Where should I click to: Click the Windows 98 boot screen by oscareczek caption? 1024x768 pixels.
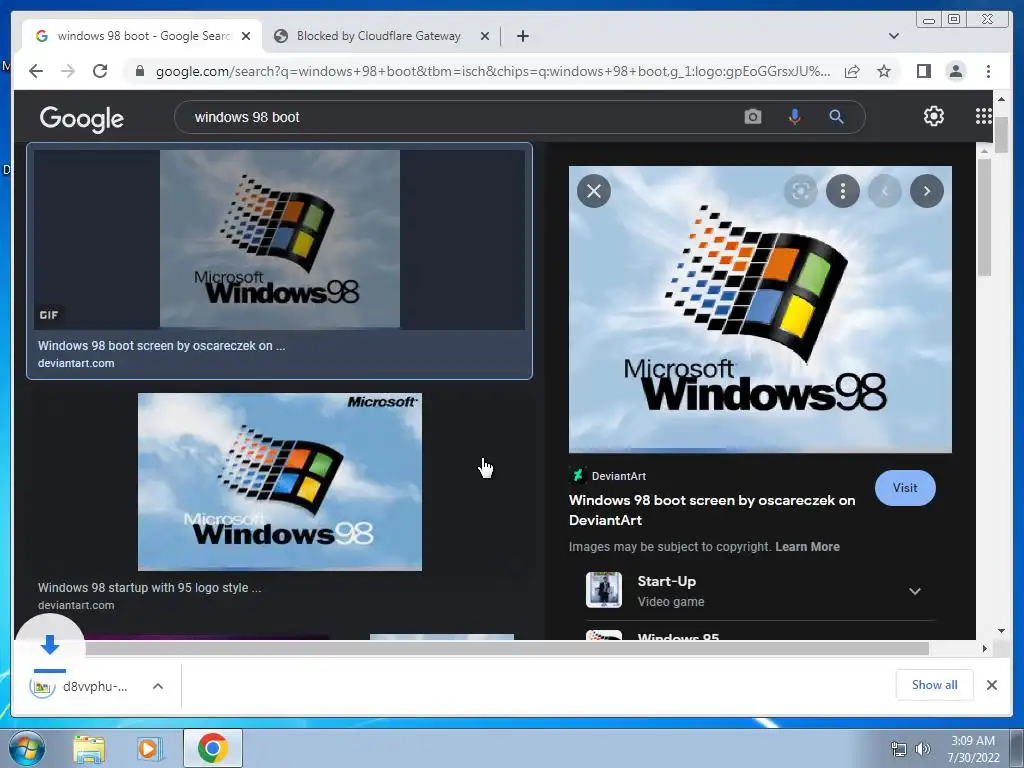coord(161,345)
